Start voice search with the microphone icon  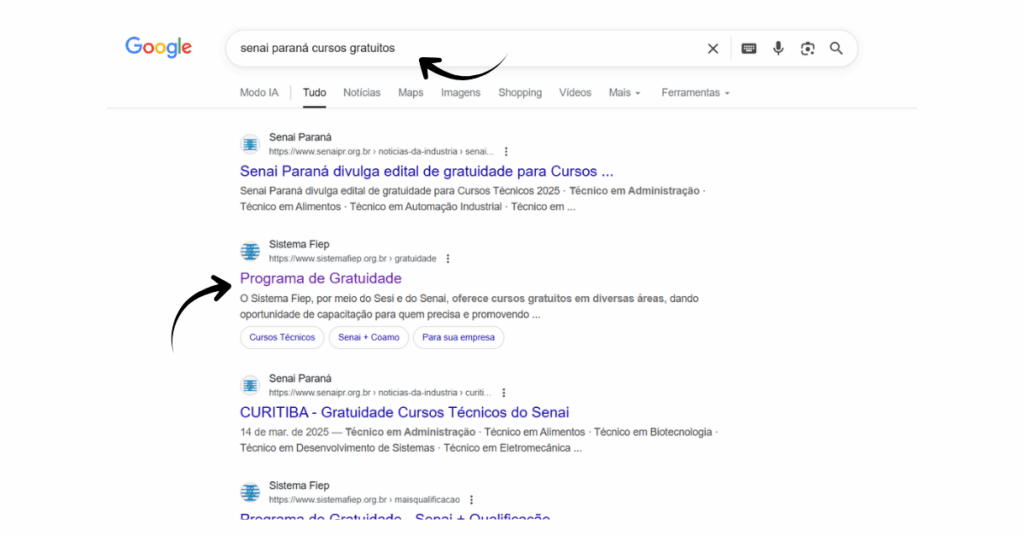click(778, 48)
